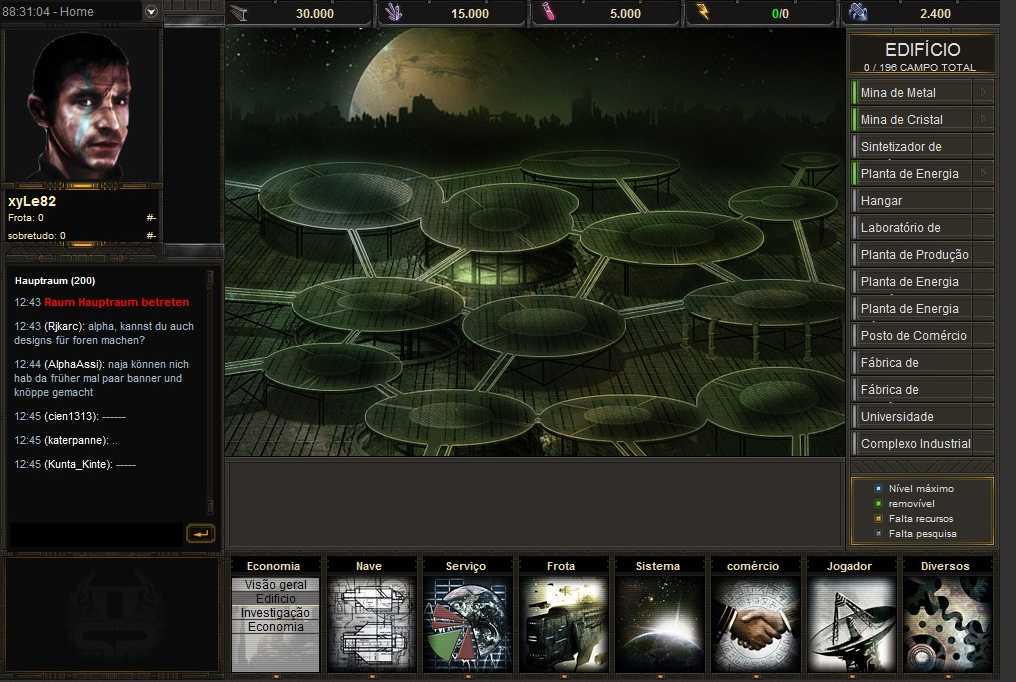Viewport: 1016px width, 682px height.
Task: Open the comércio handshake image
Action: [754, 624]
